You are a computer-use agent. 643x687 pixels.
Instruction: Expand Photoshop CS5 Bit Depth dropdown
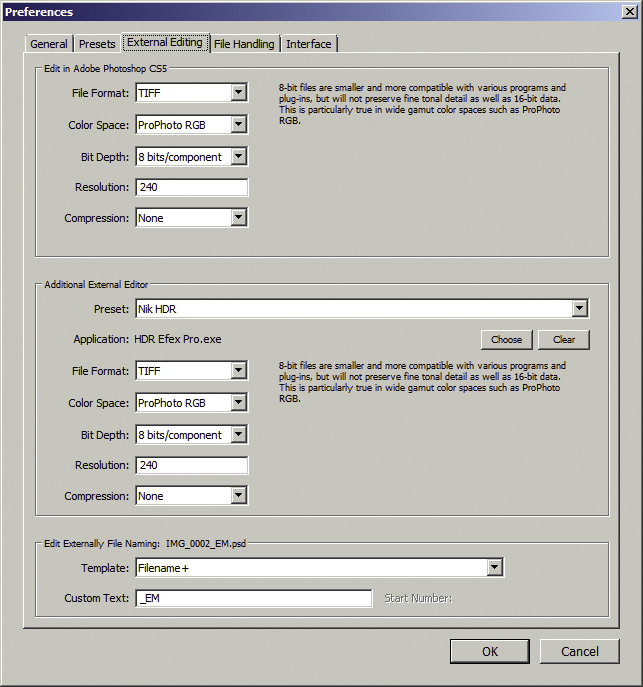point(192,157)
